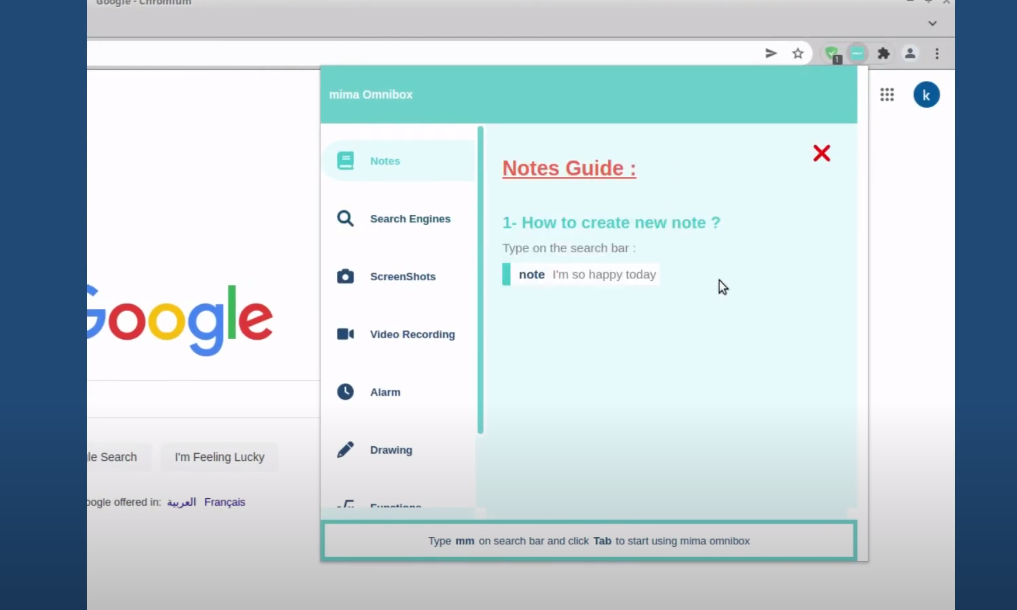Click the green shield extension icon

click(x=832, y=53)
